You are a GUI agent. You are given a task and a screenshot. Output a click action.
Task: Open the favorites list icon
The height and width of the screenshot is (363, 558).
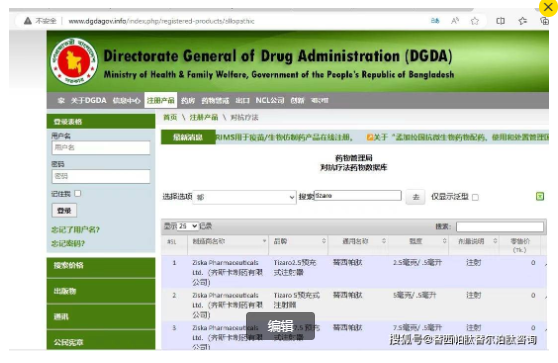523,21
